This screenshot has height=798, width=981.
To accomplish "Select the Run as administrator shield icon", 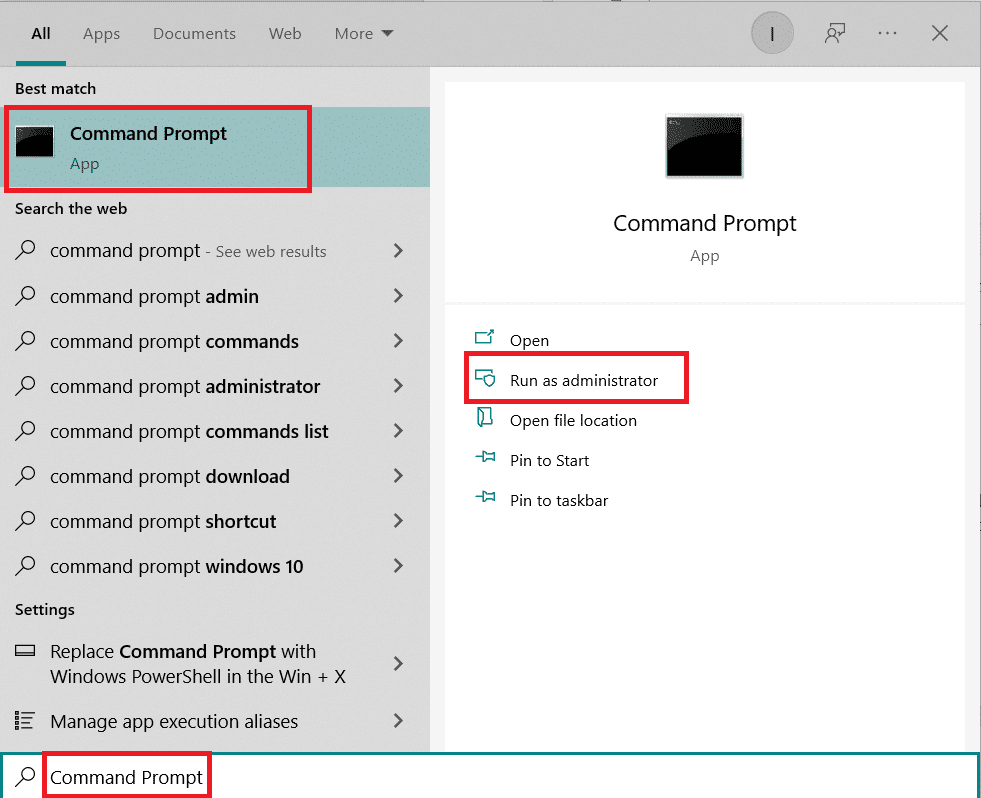I will pyautogui.click(x=487, y=379).
